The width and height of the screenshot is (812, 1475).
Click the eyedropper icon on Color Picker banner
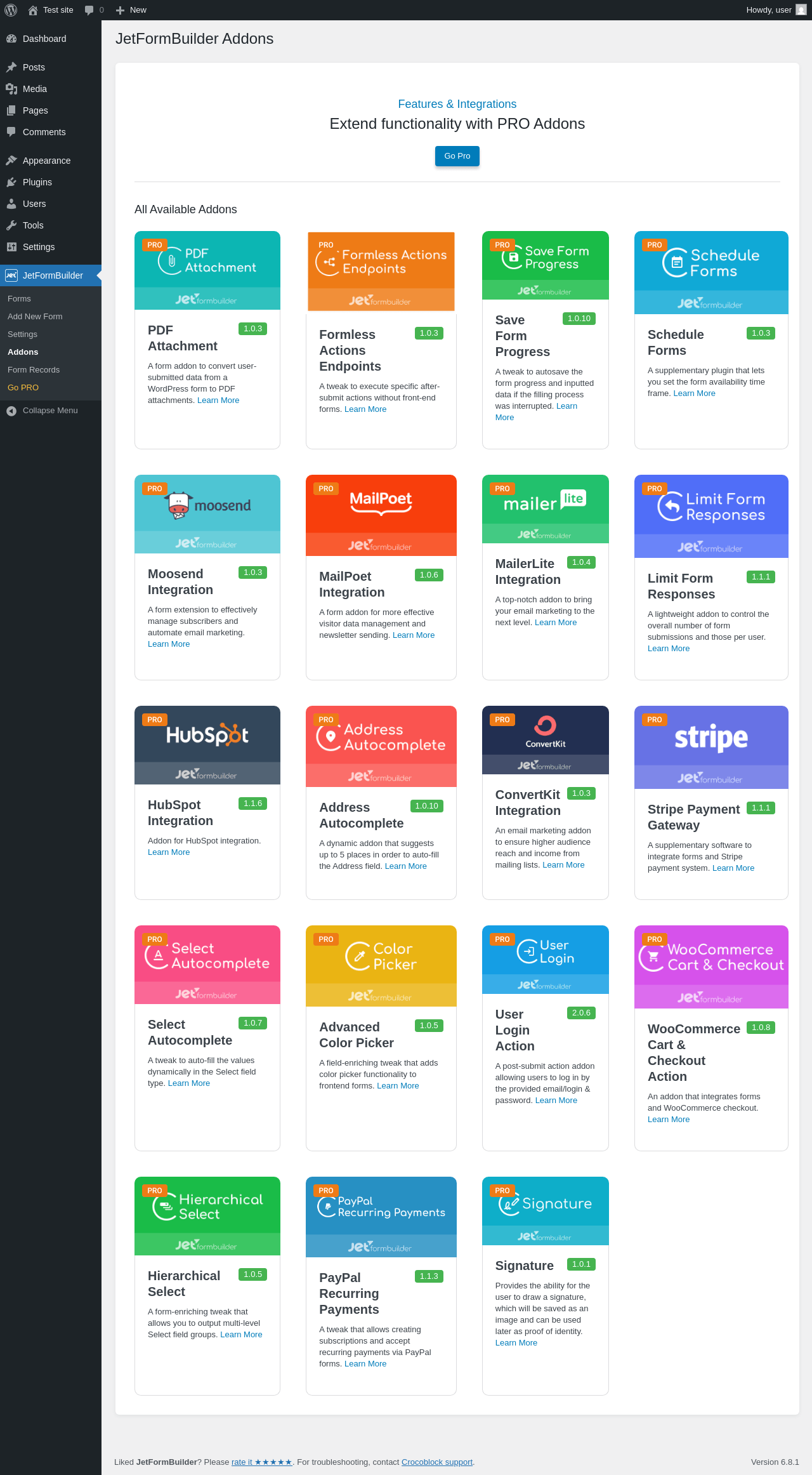coord(358,956)
